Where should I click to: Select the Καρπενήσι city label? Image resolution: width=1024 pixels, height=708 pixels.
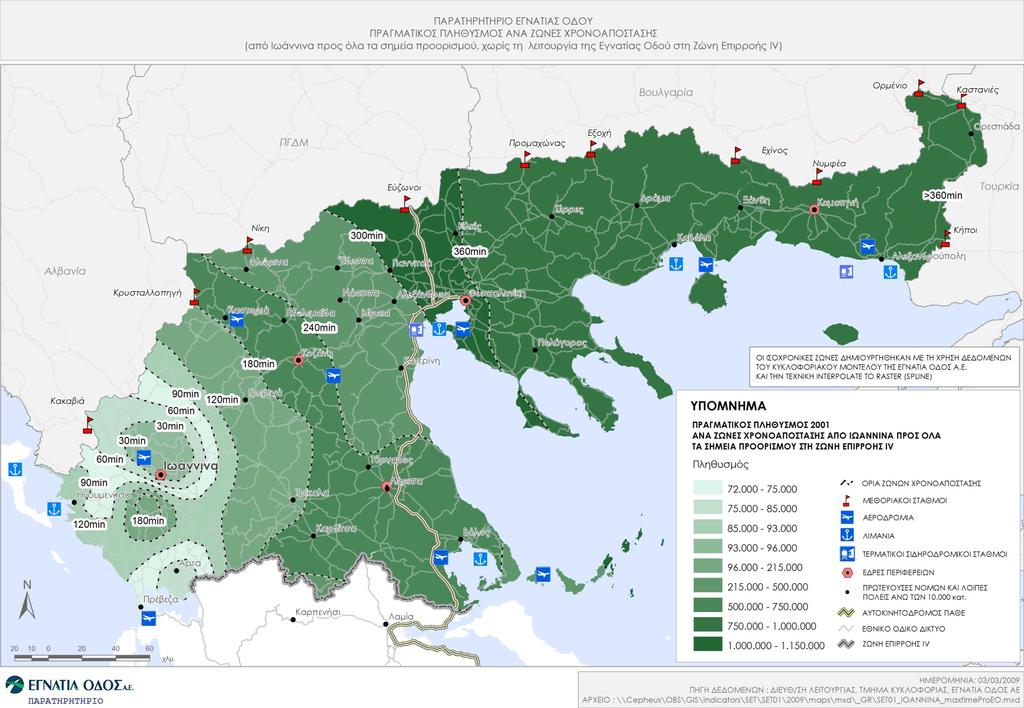[x=318, y=613]
